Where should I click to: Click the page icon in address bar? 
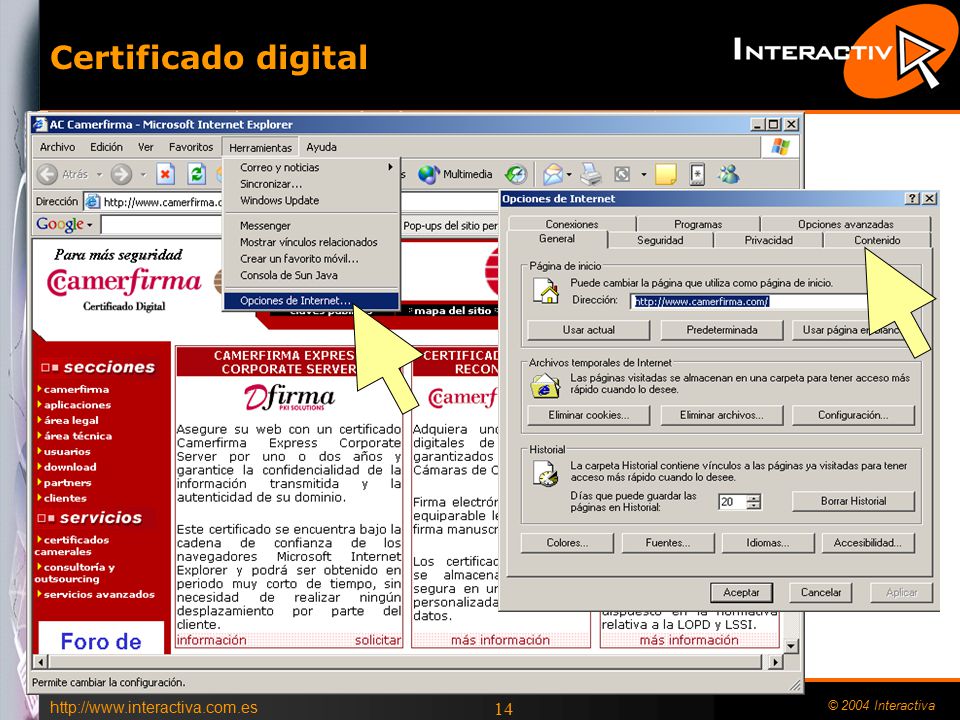pos(92,201)
